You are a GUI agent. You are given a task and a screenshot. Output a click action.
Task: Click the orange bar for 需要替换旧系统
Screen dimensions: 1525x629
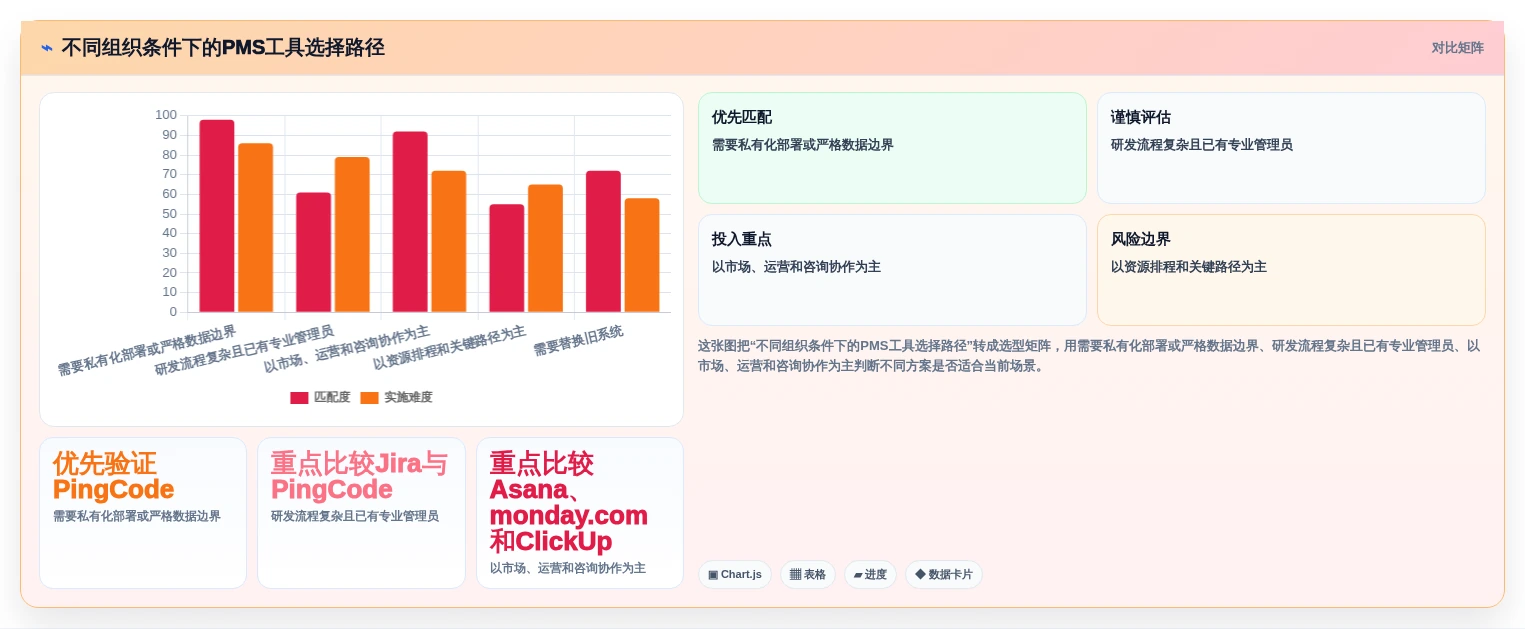(642, 255)
